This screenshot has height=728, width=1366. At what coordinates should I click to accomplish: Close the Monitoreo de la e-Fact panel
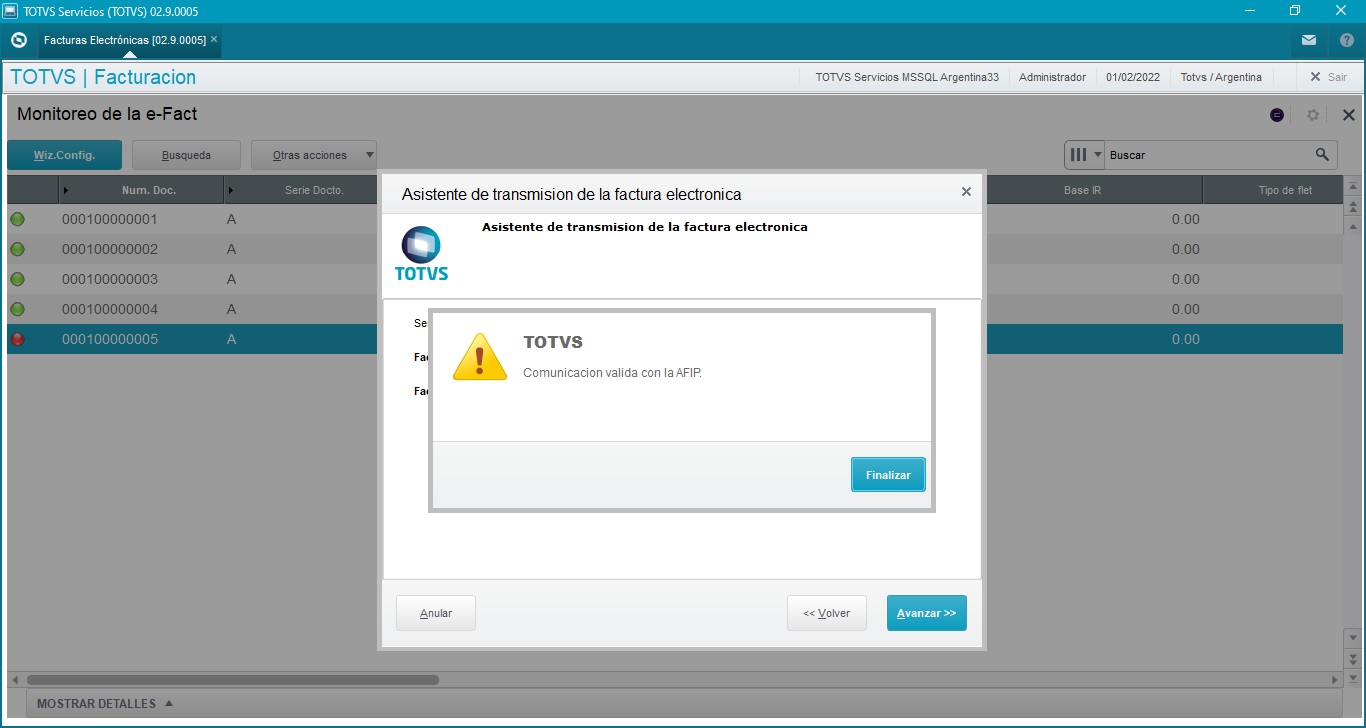coord(1348,115)
